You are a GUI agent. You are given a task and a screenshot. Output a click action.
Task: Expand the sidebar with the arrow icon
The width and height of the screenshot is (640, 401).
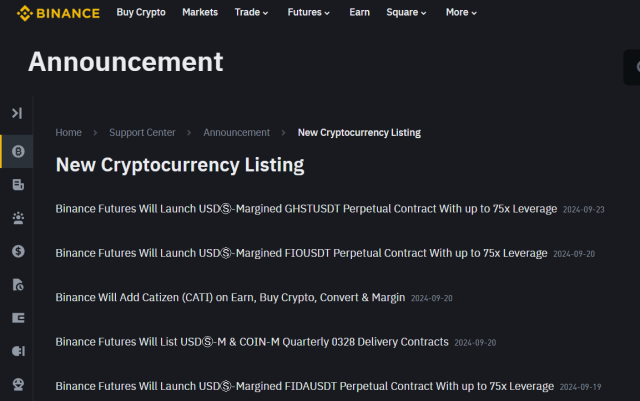(x=17, y=113)
